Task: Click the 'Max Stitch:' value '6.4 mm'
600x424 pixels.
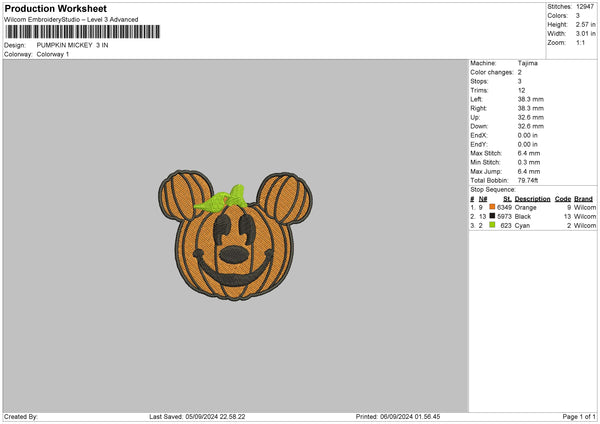Action: [x=529, y=153]
